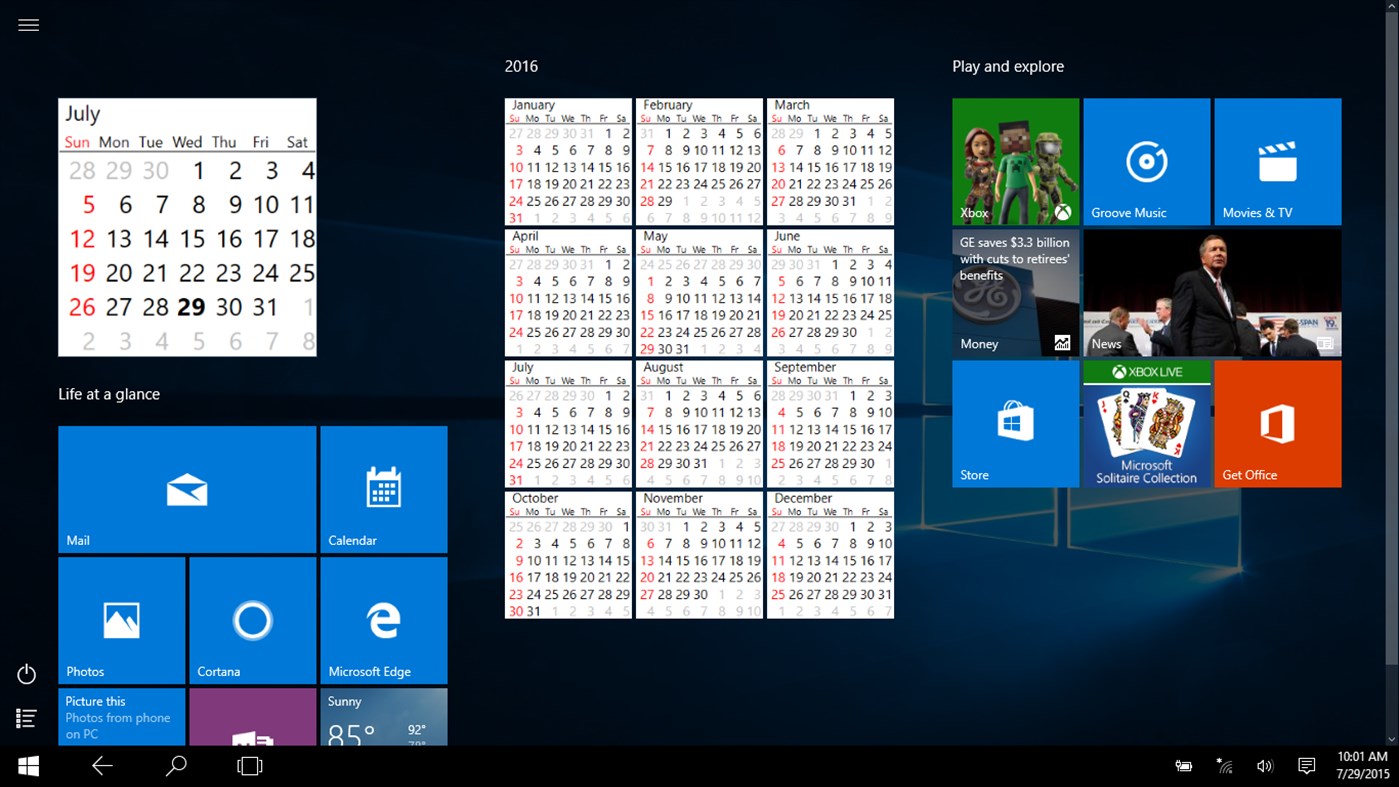Click the Search icon on the taskbar
Image resolution: width=1399 pixels, height=787 pixels.
175,765
